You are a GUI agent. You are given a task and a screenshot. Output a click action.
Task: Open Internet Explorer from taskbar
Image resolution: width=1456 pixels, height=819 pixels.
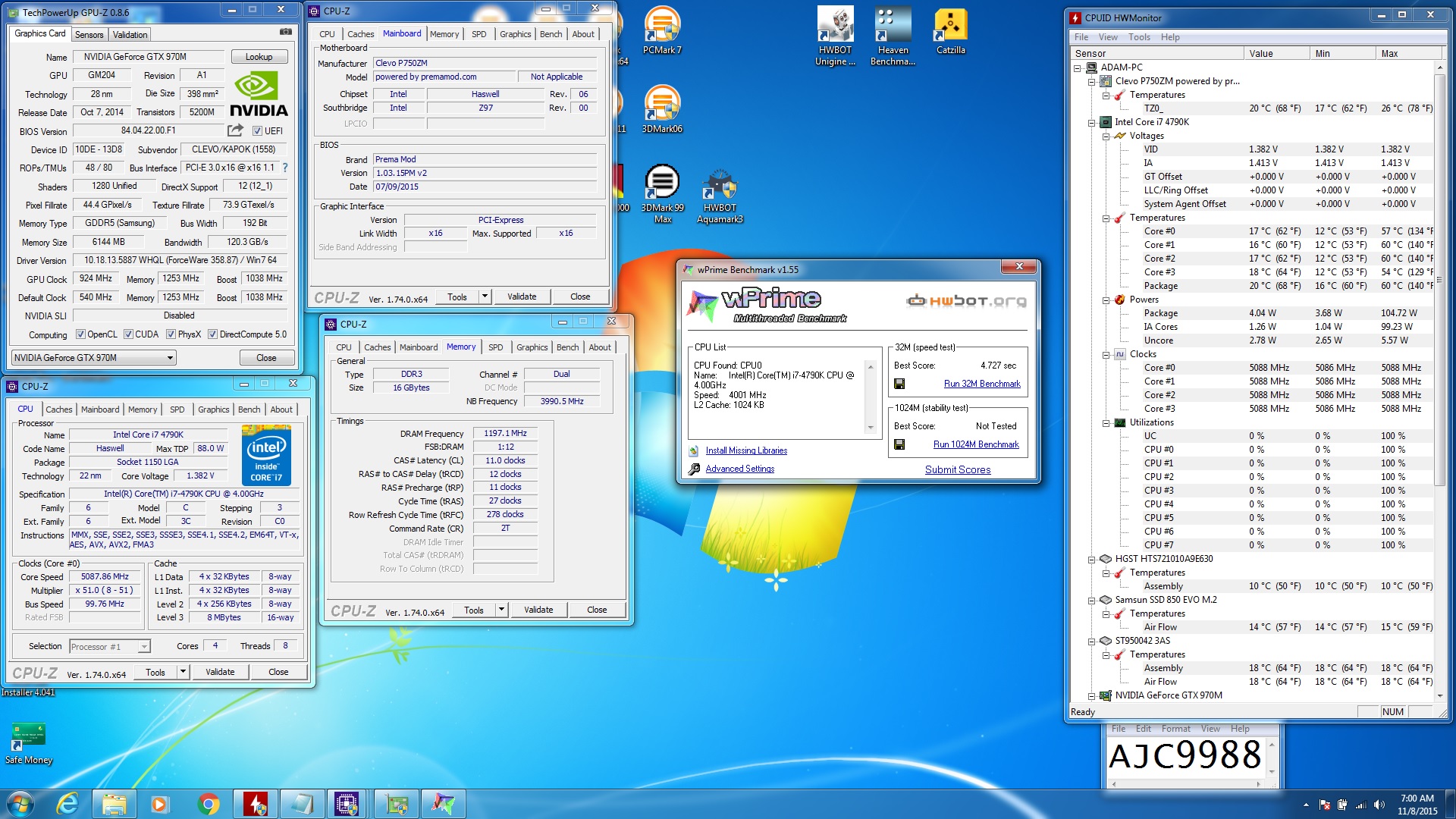(x=68, y=804)
